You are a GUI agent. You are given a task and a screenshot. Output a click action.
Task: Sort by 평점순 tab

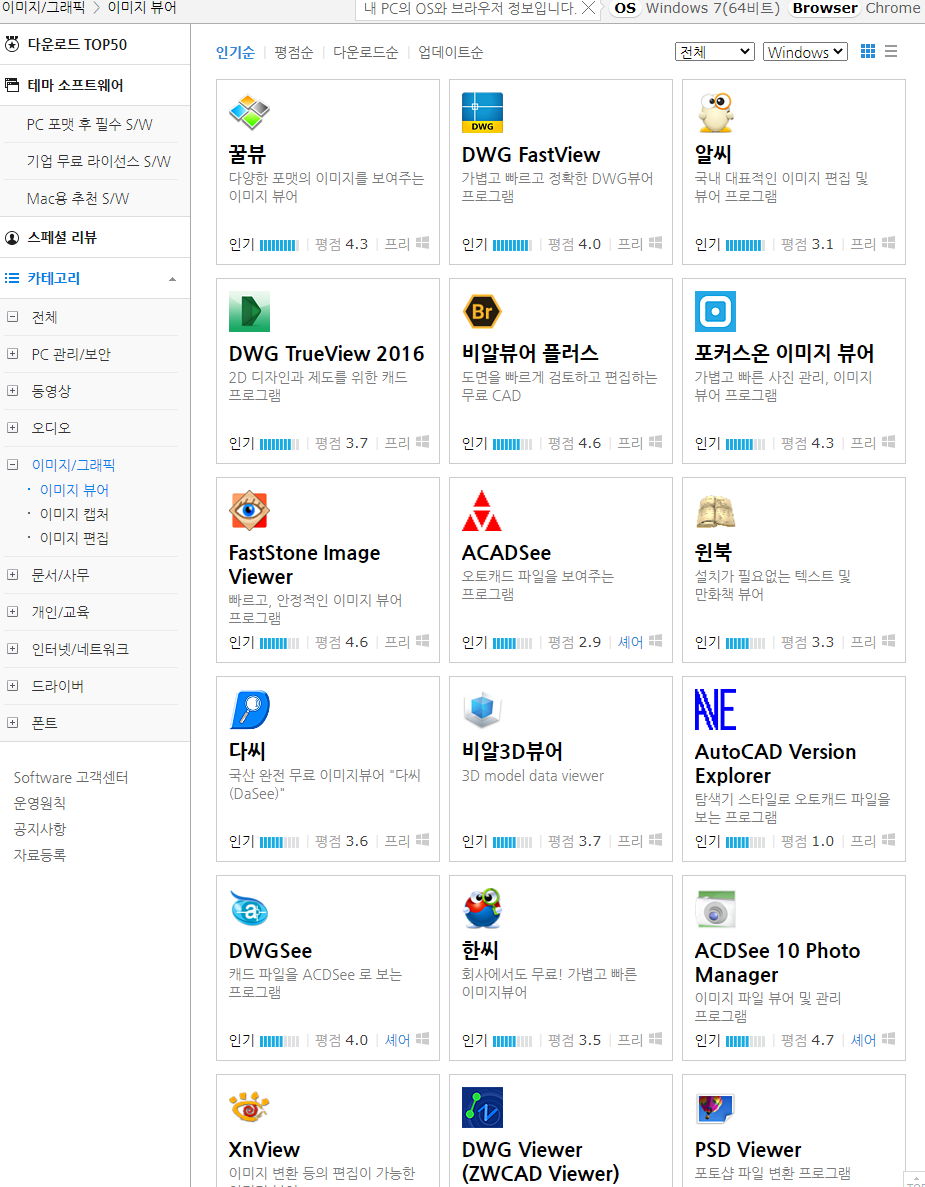(x=294, y=52)
